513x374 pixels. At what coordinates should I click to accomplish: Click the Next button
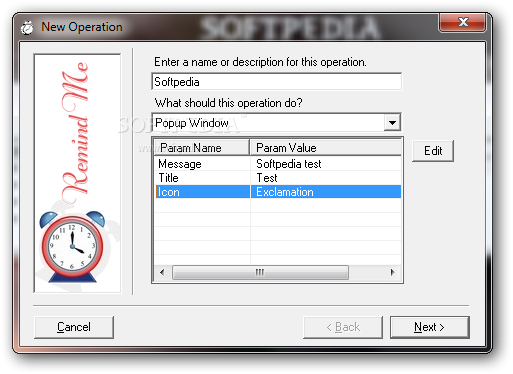click(429, 327)
